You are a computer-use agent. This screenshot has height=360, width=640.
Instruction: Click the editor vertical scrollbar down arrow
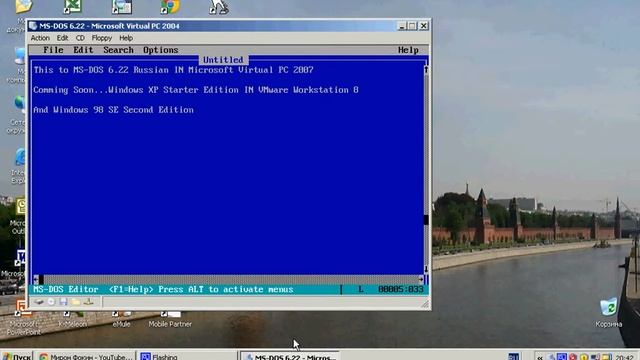point(426,269)
